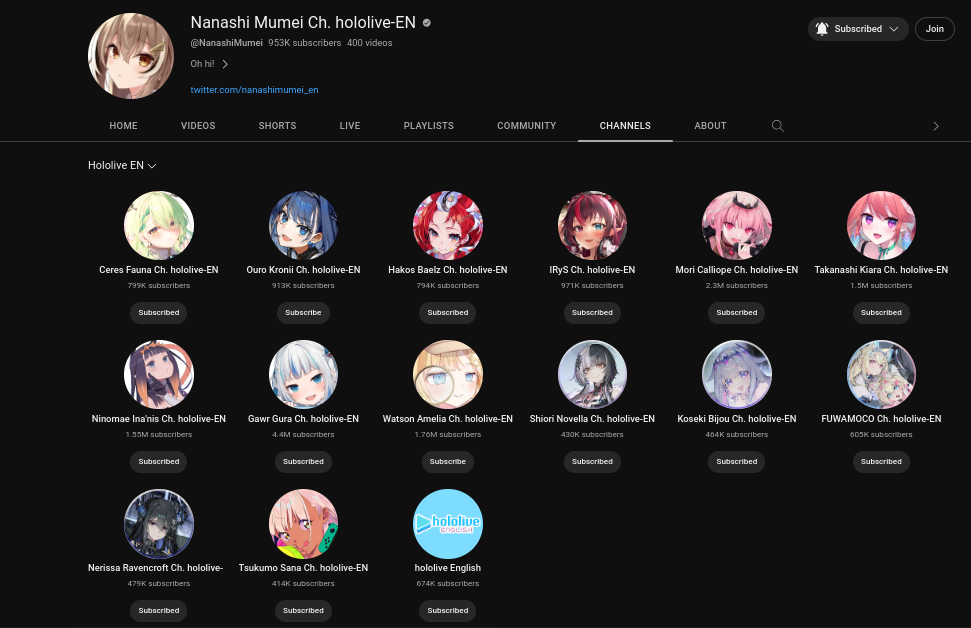Image resolution: width=971 pixels, height=628 pixels.
Task: Click the Join membership button
Action: (x=934, y=29)
